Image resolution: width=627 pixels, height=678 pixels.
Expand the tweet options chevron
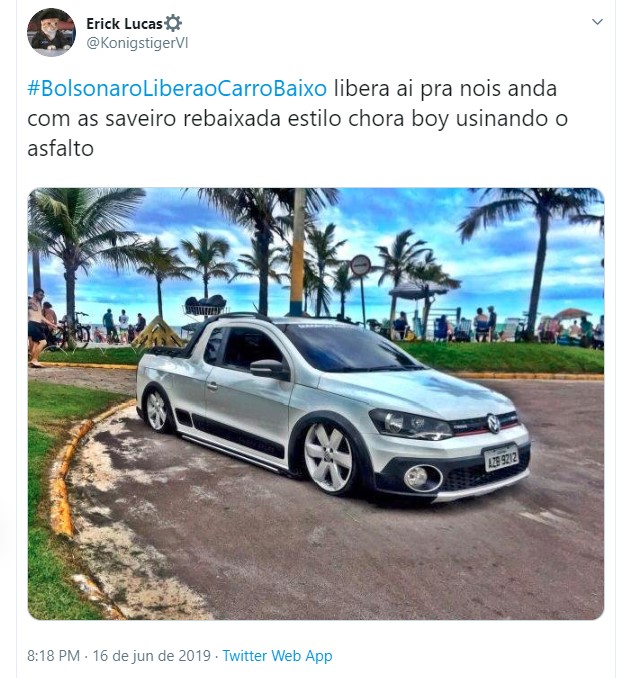click(x=597, y=22)
